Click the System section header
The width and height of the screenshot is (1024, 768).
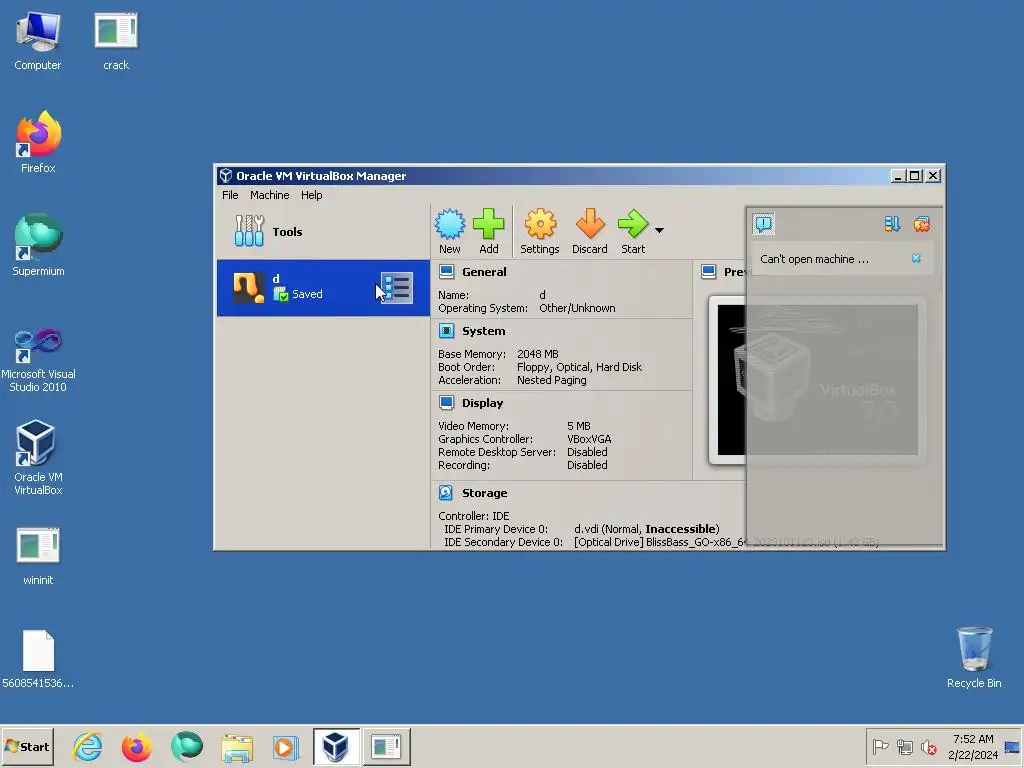(x=483, y=331)
